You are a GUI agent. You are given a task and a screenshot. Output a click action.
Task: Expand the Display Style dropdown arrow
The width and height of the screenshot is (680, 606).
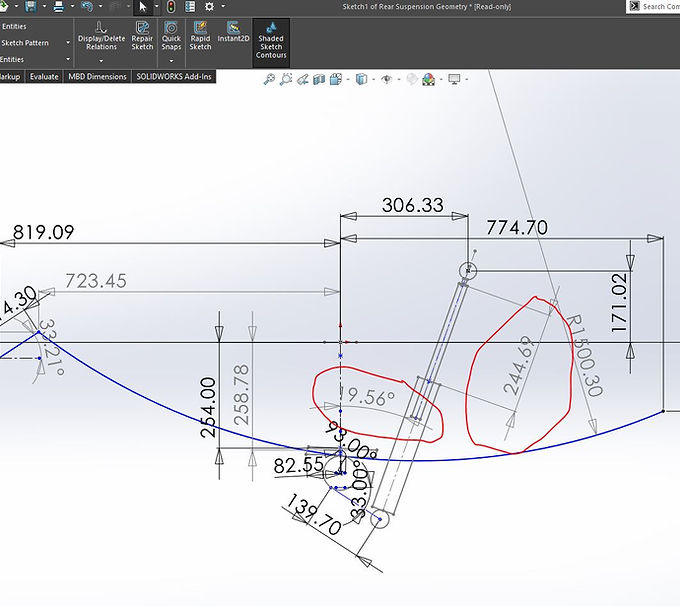click(373, 79)
